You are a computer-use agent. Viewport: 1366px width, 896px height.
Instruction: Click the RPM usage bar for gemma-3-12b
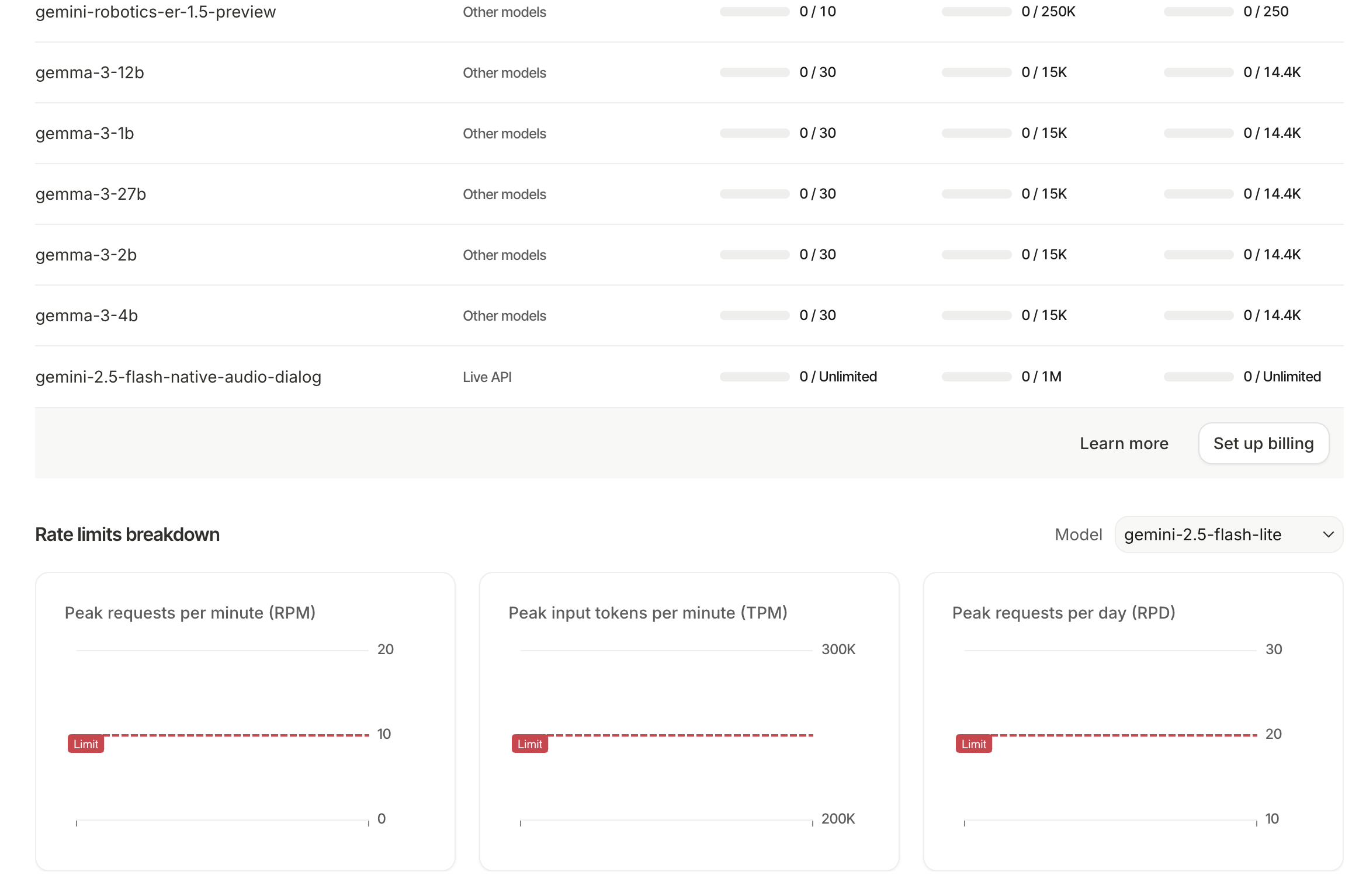tap(754, 72)
